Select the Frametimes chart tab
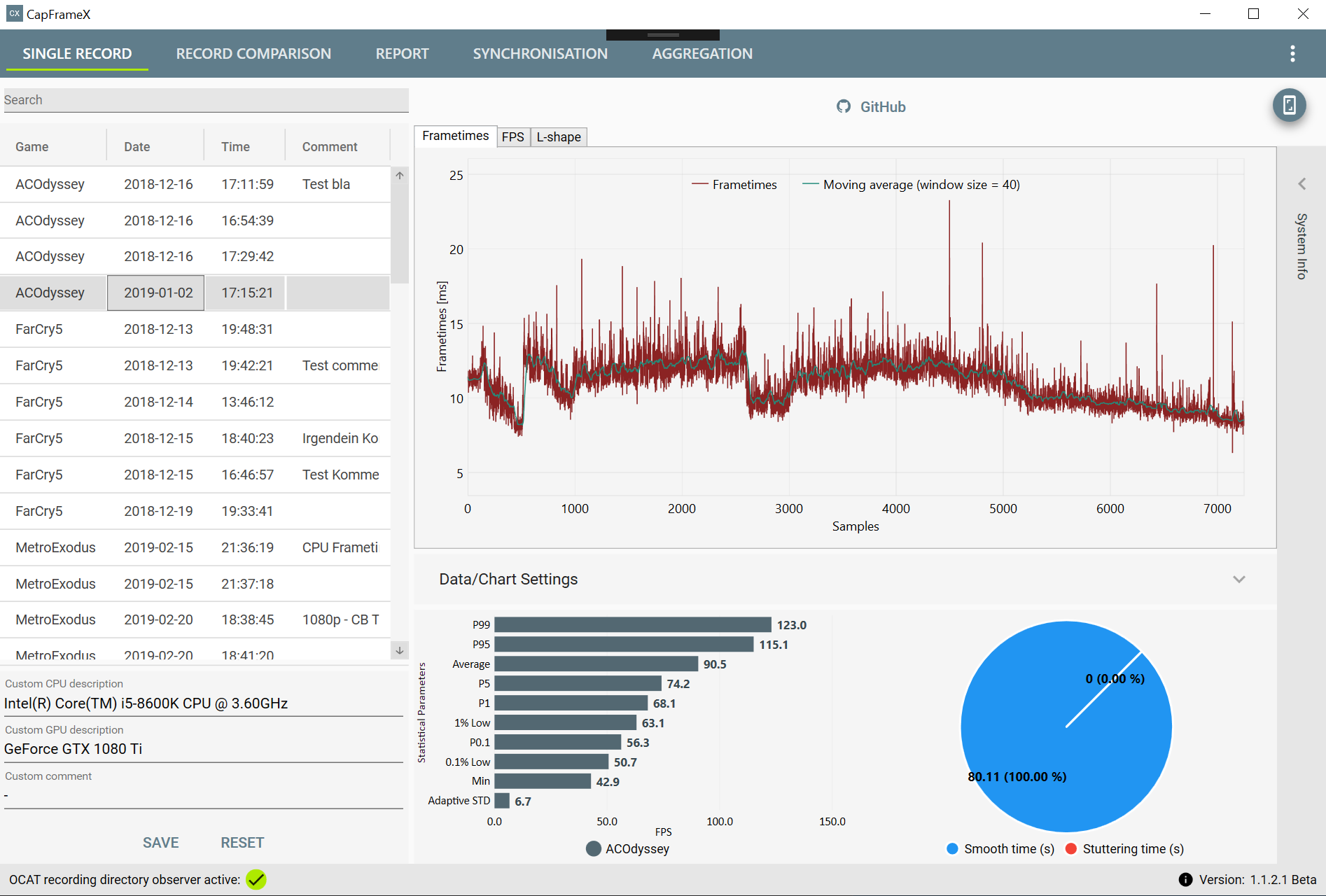The width and height of the screenshot is (1326, 896). tap(455, 136)
